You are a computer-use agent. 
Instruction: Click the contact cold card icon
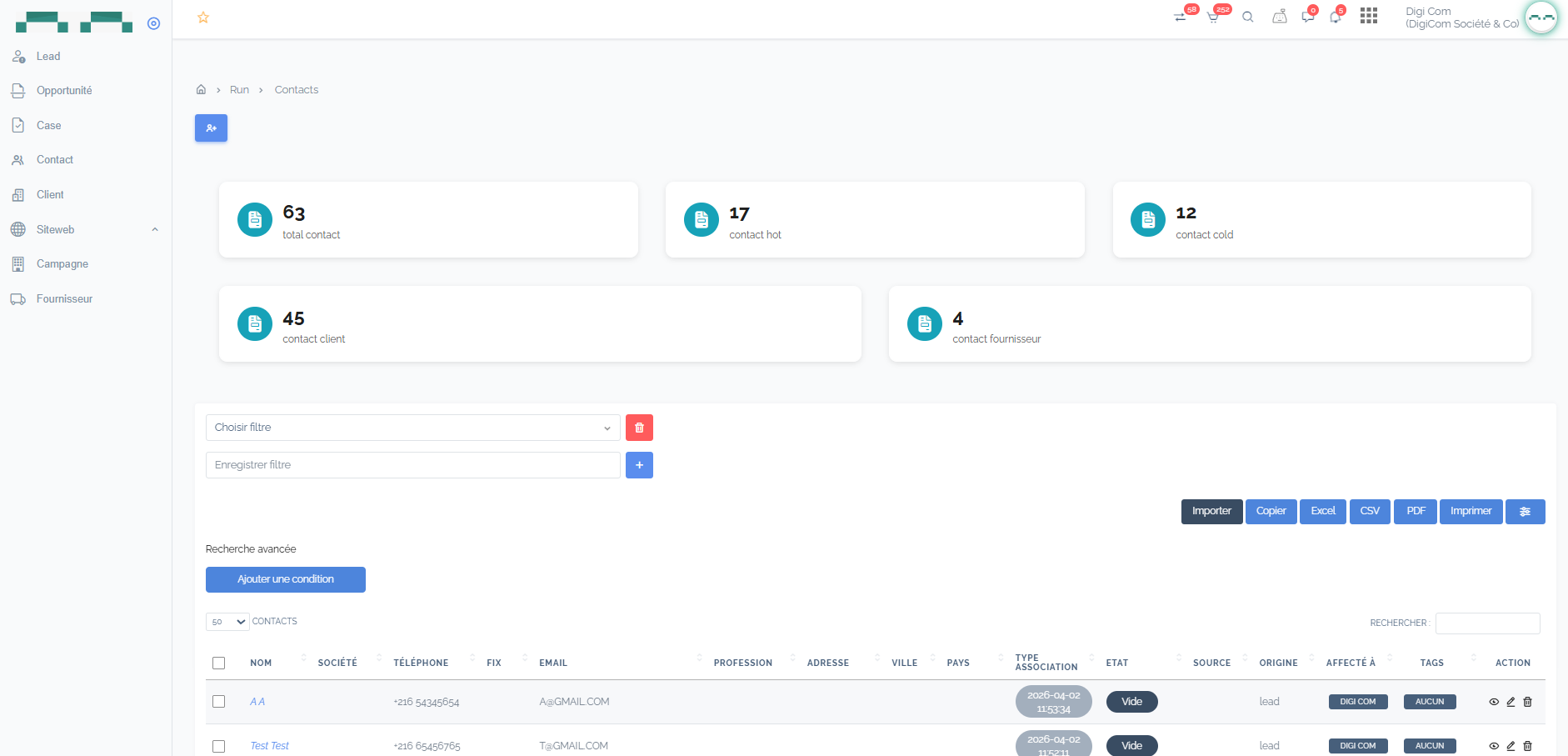[1148, 220]
